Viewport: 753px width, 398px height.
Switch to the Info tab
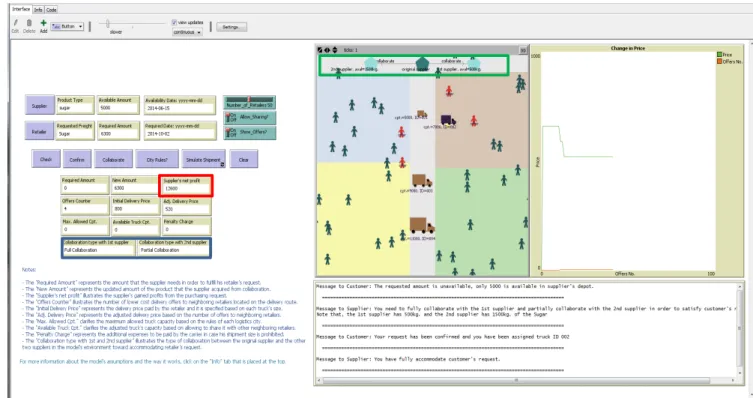click(38, 10)
